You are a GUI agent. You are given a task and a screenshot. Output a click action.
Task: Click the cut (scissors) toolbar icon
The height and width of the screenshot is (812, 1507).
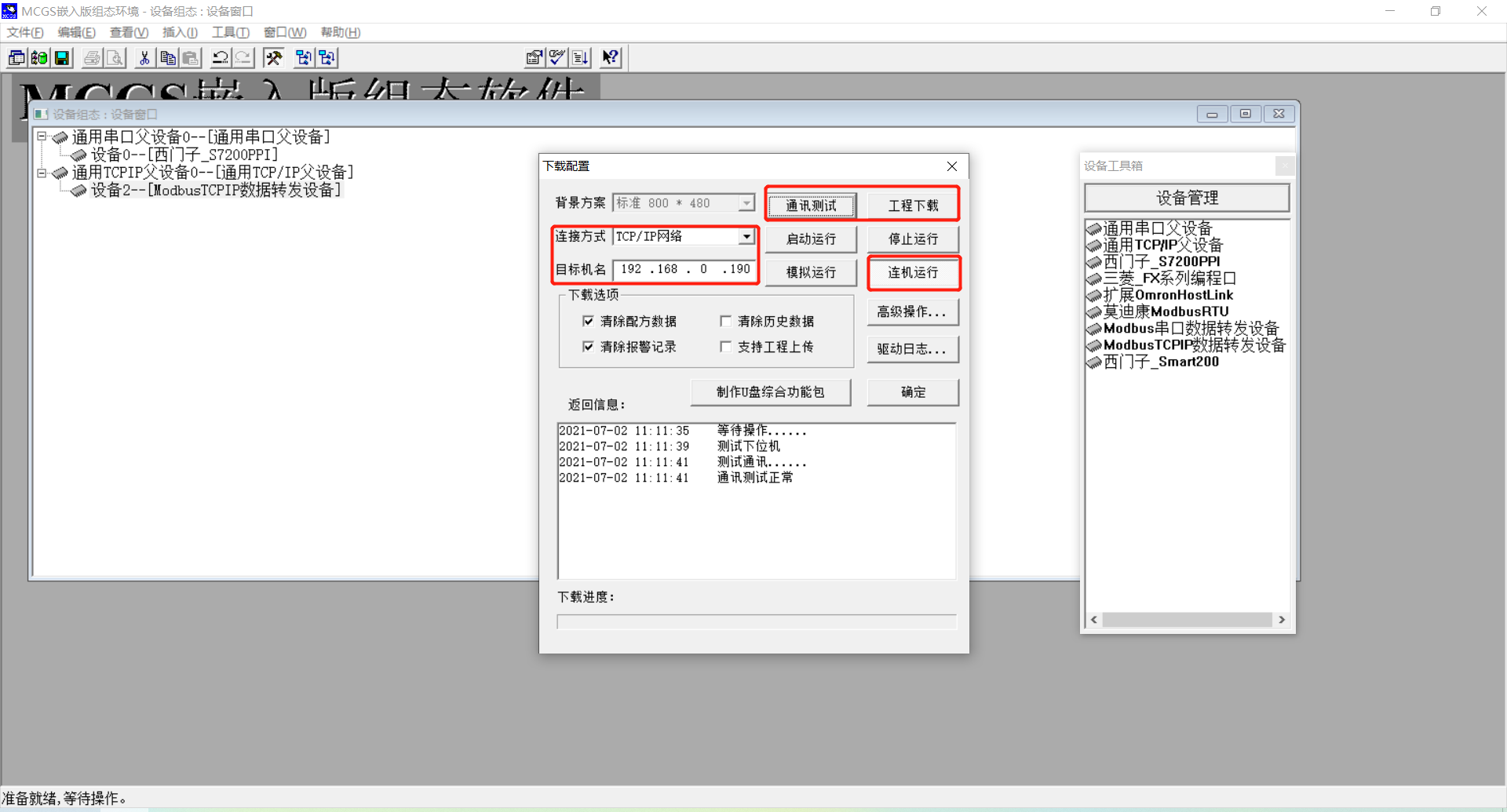coord(144,58)
